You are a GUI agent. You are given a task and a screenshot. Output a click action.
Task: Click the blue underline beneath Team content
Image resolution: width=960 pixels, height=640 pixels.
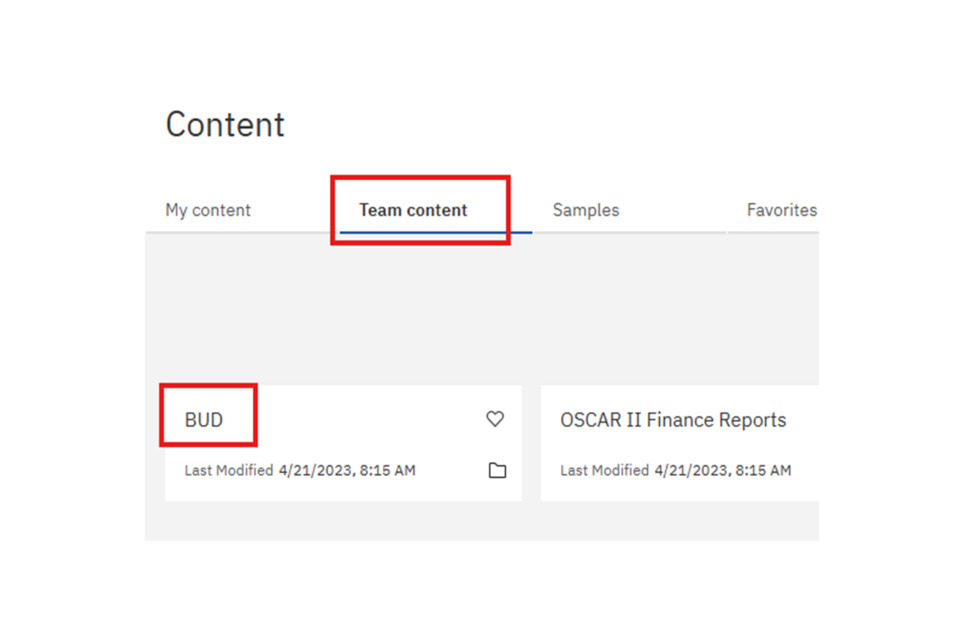tap(435, 232)
